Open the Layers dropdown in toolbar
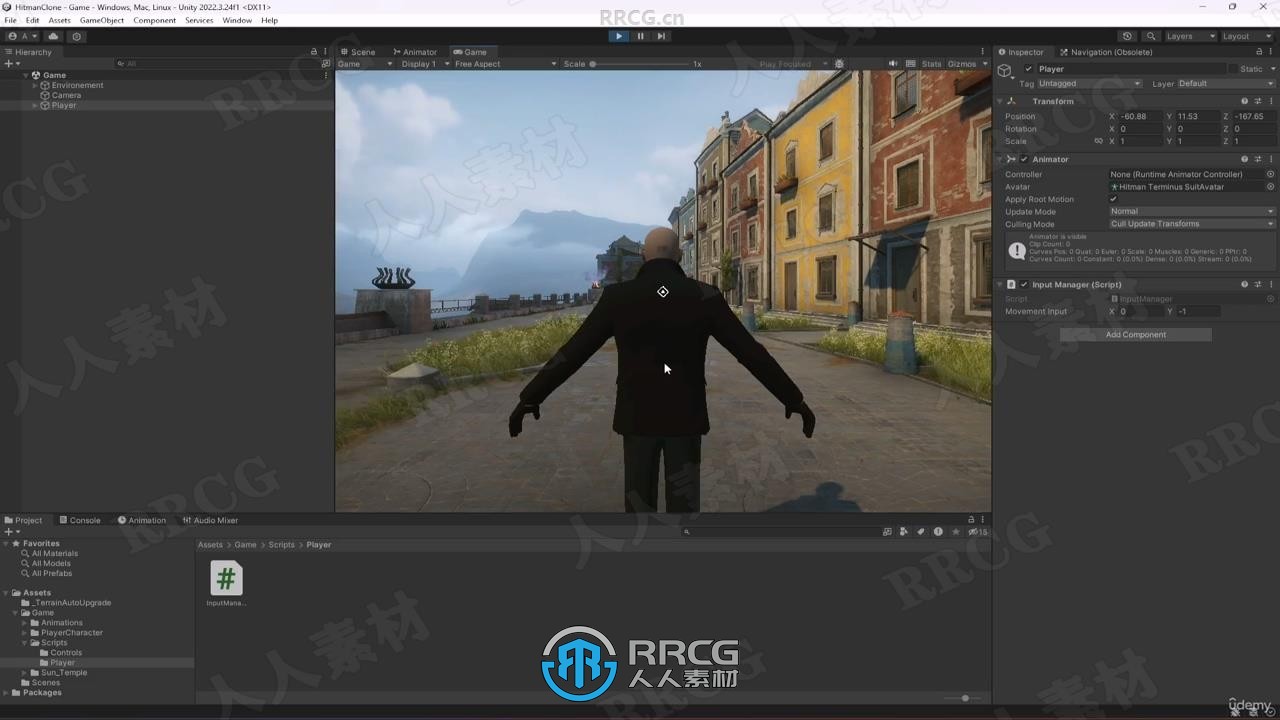1280x720 pixels. (x=1190, y=36)
